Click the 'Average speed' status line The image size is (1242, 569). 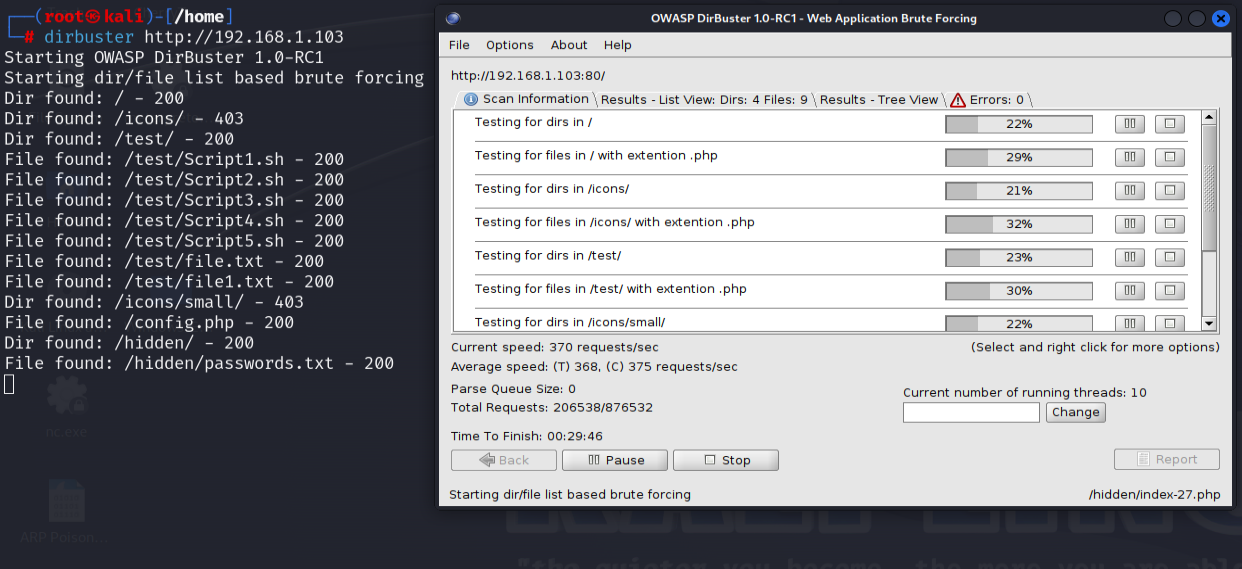(594, 367)
